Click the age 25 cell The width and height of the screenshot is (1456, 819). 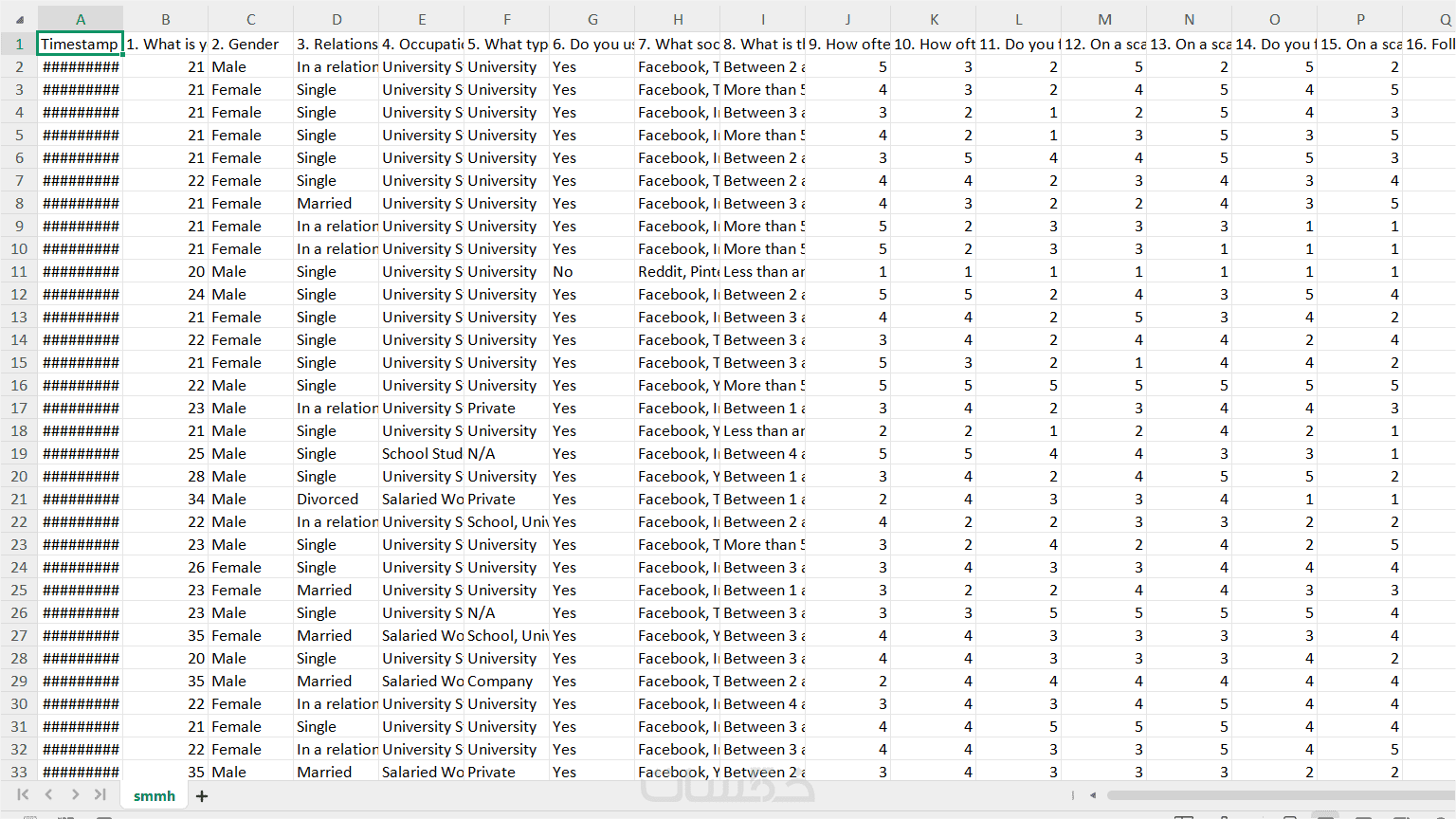click(x=166, y=453)
